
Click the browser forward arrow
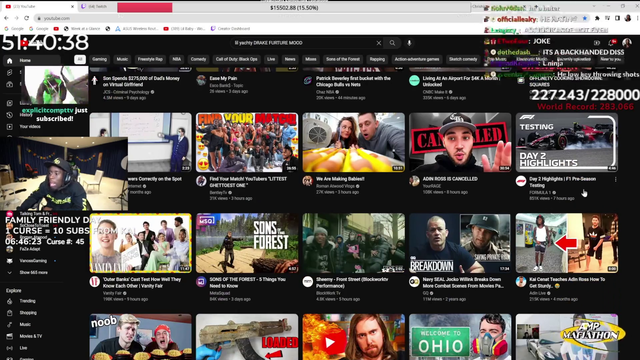coord(16,18)
